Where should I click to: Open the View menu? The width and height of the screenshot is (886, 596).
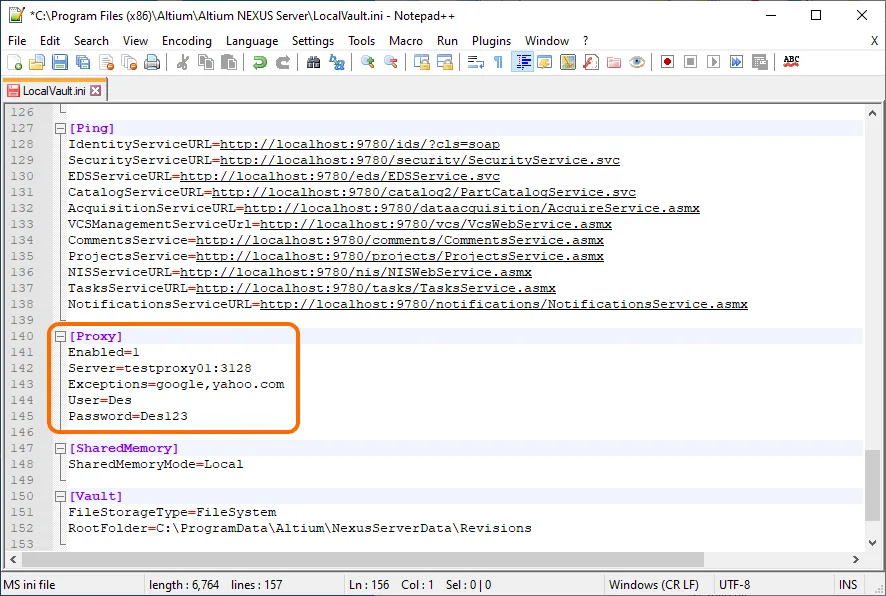136,41
